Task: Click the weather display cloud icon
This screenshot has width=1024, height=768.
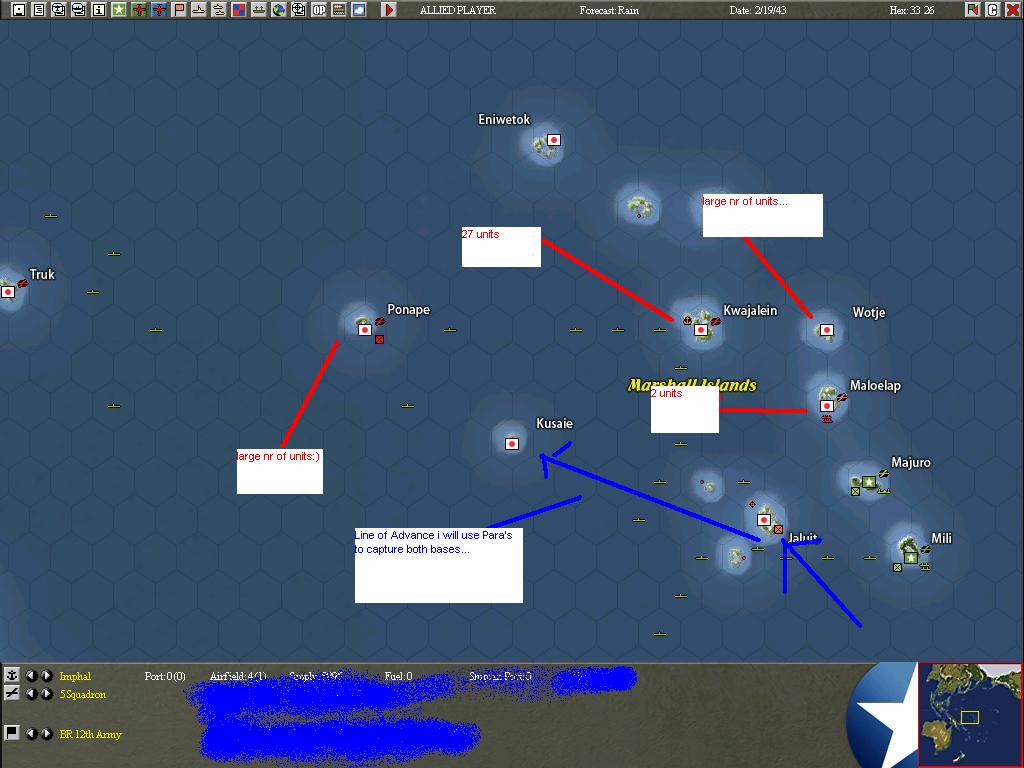Action: click(x=358, y=9)
